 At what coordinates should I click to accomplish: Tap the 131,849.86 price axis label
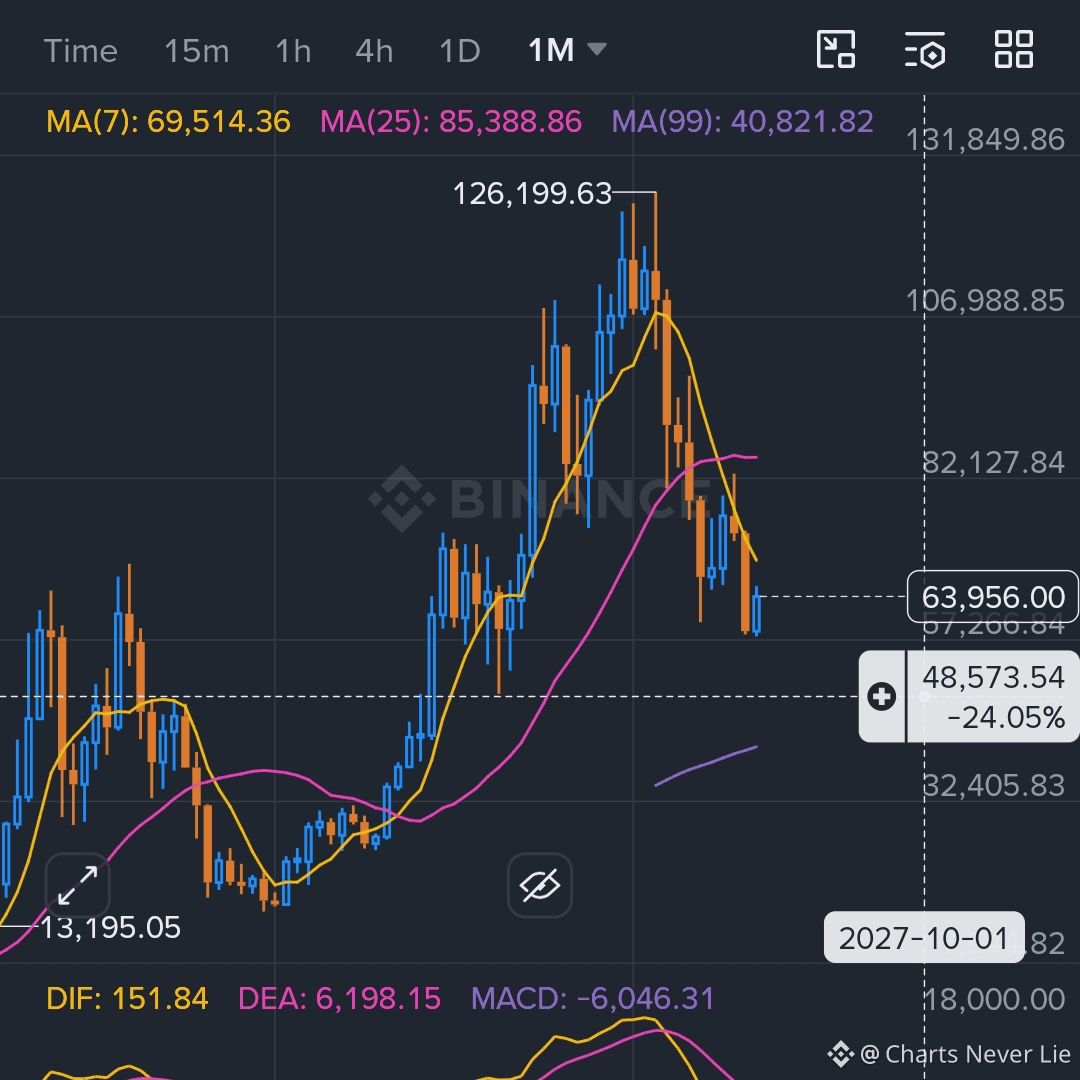tap(985, 140)
